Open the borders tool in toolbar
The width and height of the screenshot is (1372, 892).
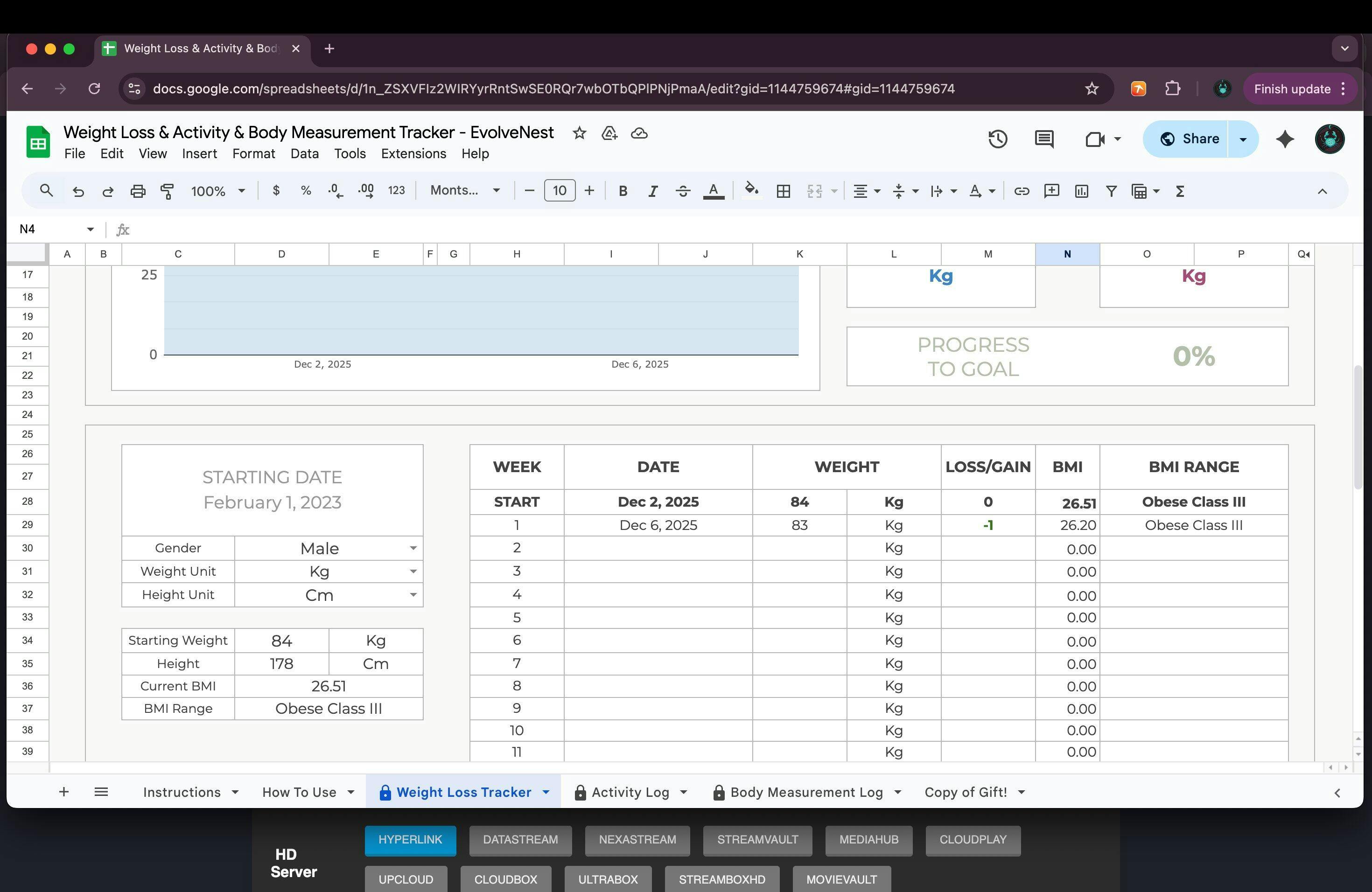tap(783, 191)
